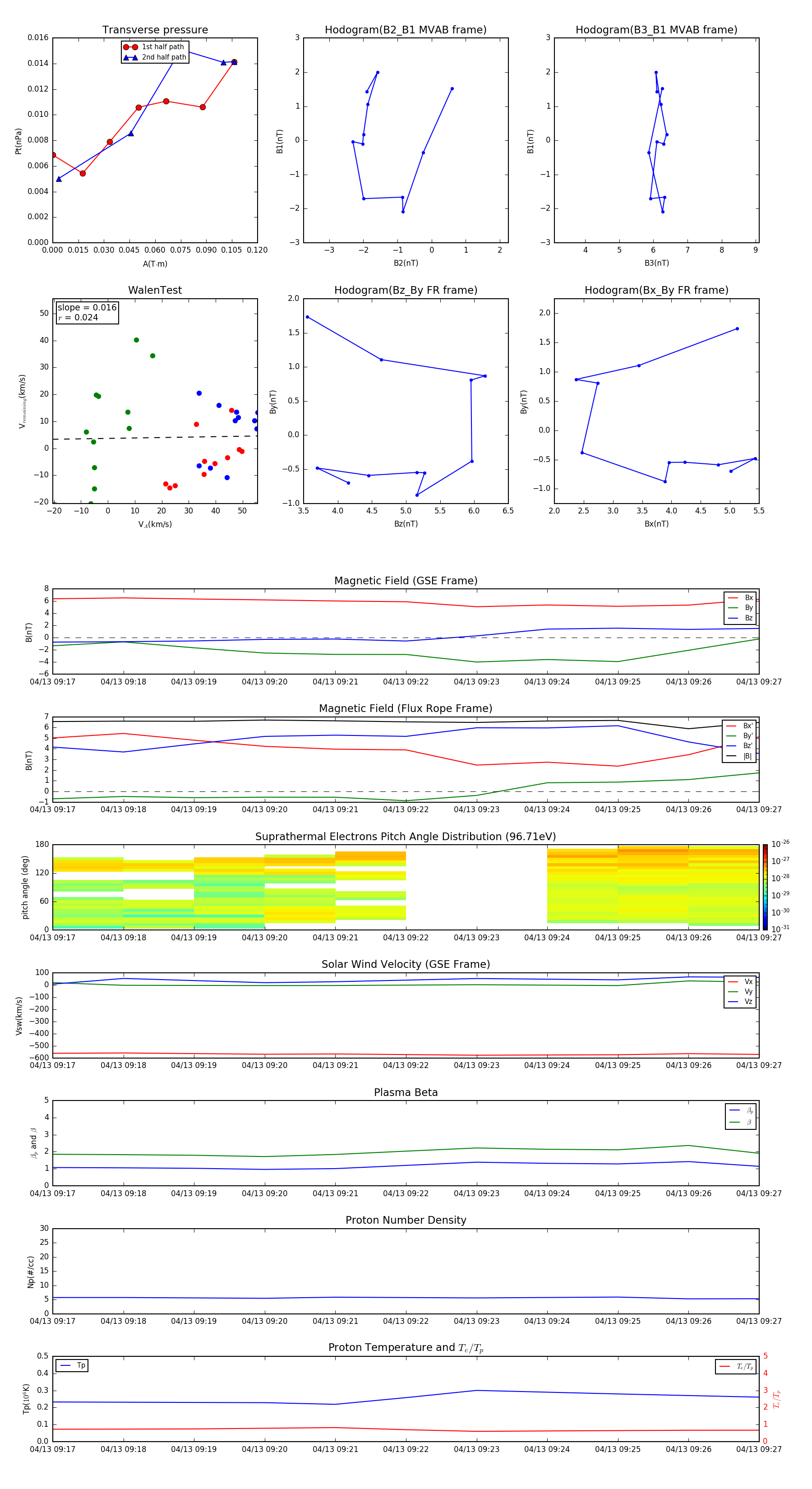Click the 'r = 0.024' annotation
The image size is (812, 1489).
pyautogui.click(x=78, y=317)
